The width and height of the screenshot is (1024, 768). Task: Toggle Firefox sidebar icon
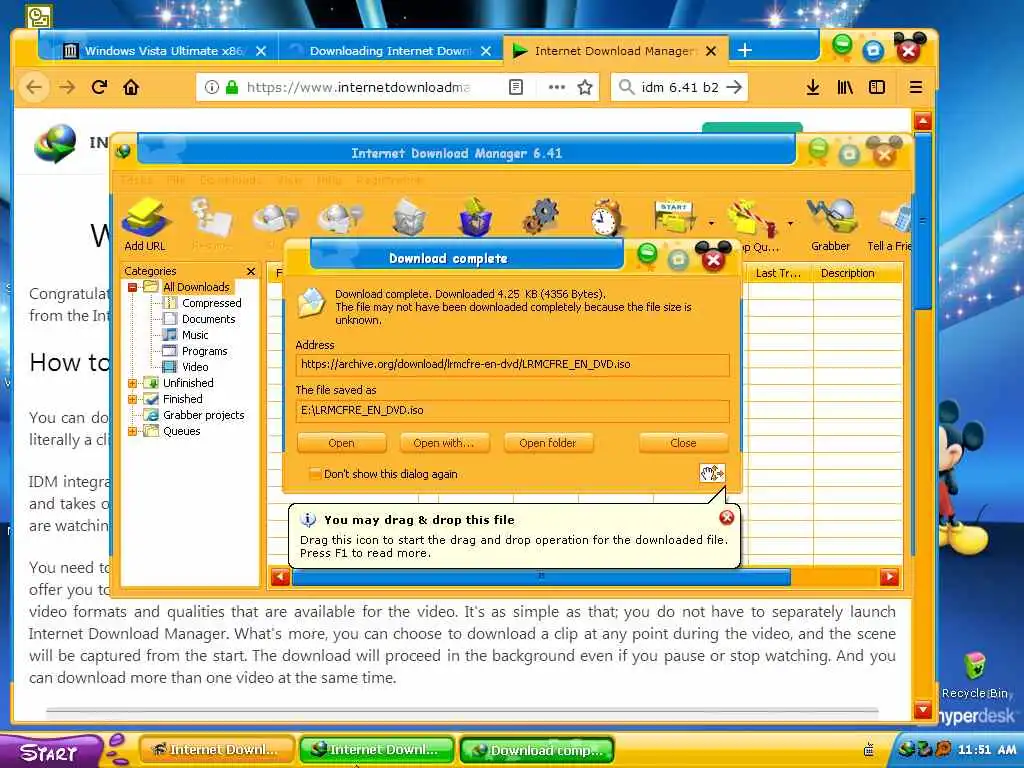click(877, 87)
